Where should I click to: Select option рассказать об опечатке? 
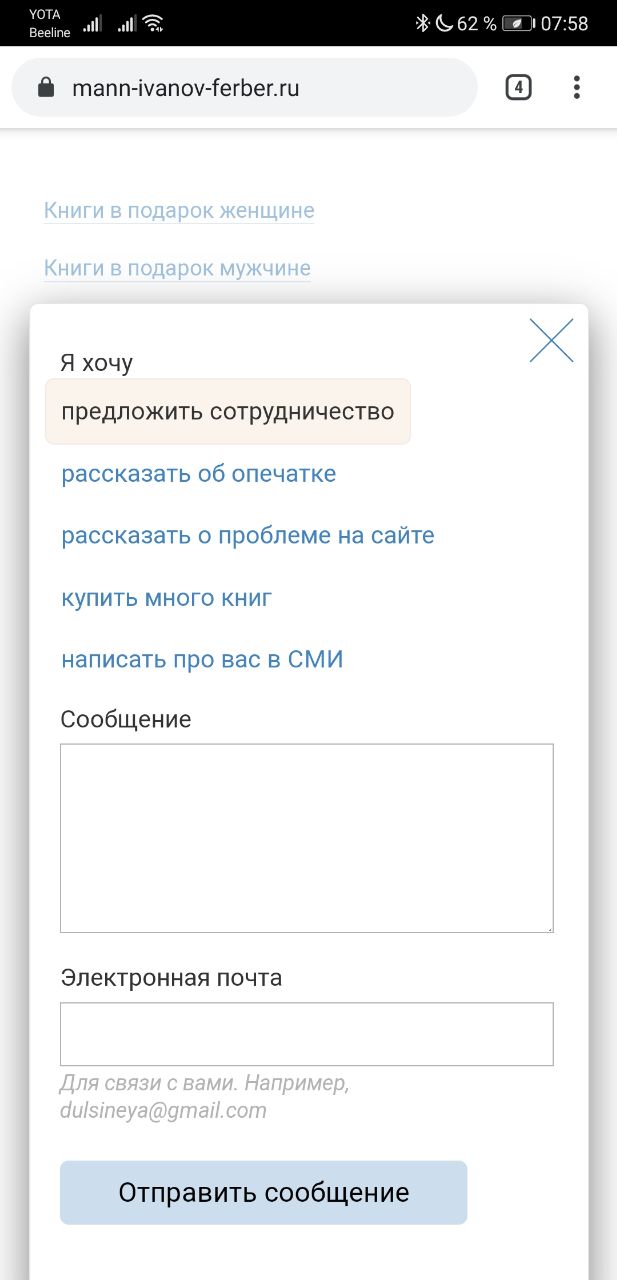click(x=199, y=473)
